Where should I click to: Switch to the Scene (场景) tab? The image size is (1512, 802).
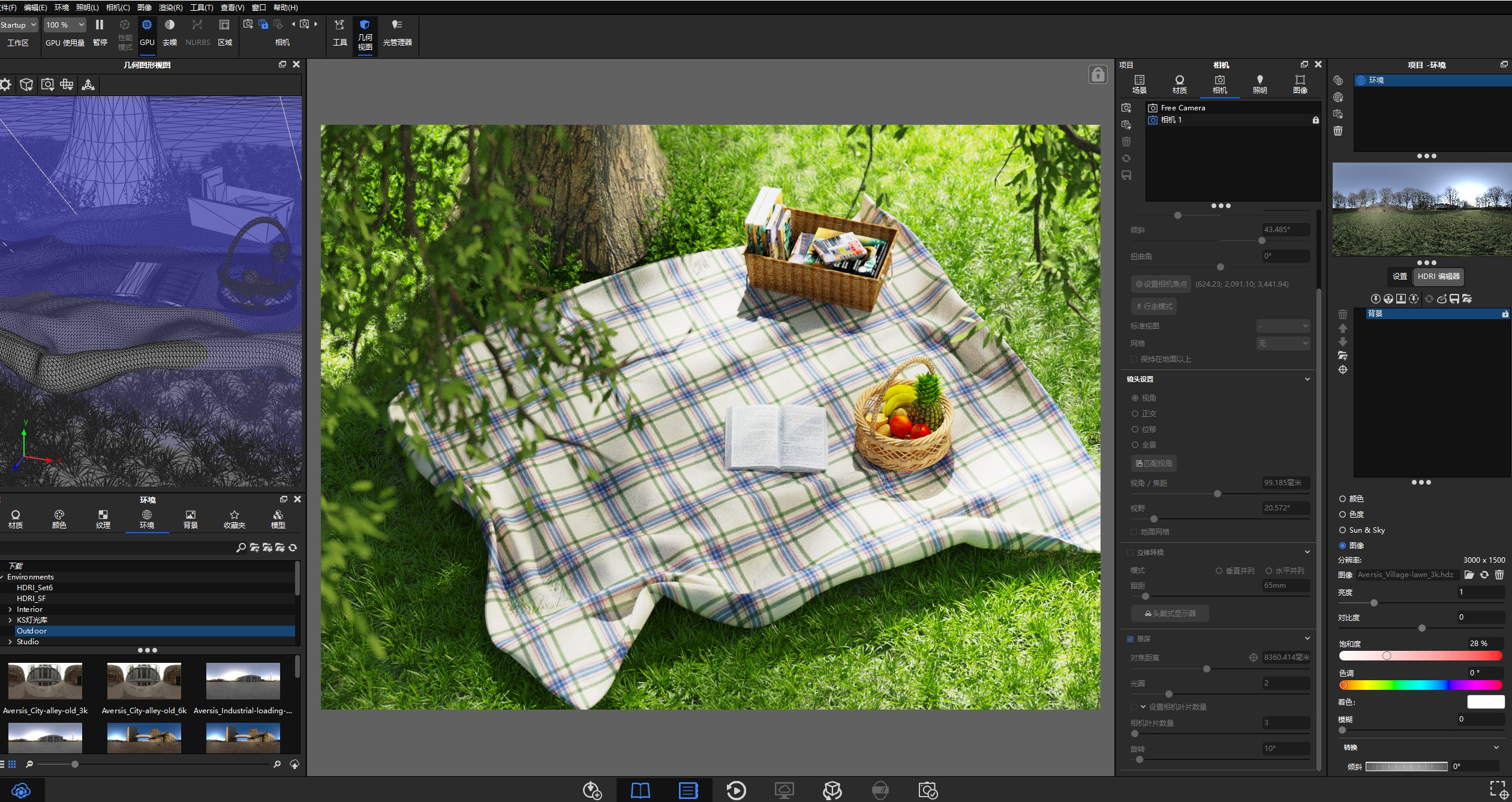[1139, 85]
